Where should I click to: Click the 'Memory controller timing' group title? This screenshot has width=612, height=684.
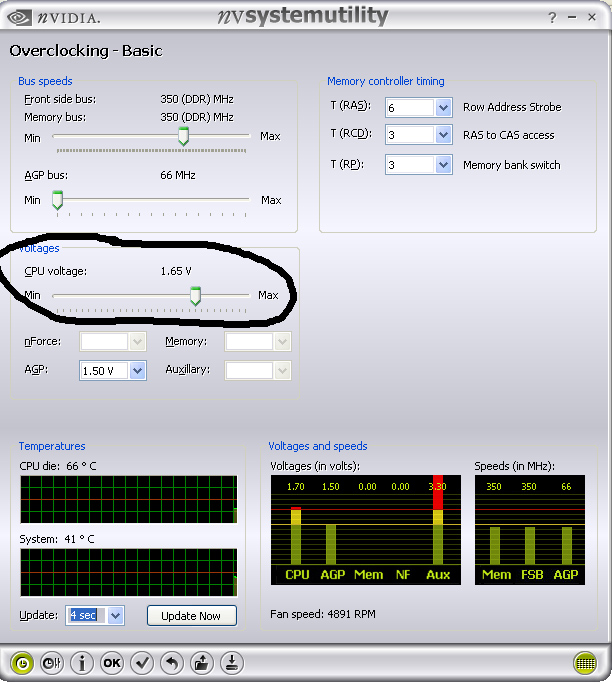[x=386, y=82]
